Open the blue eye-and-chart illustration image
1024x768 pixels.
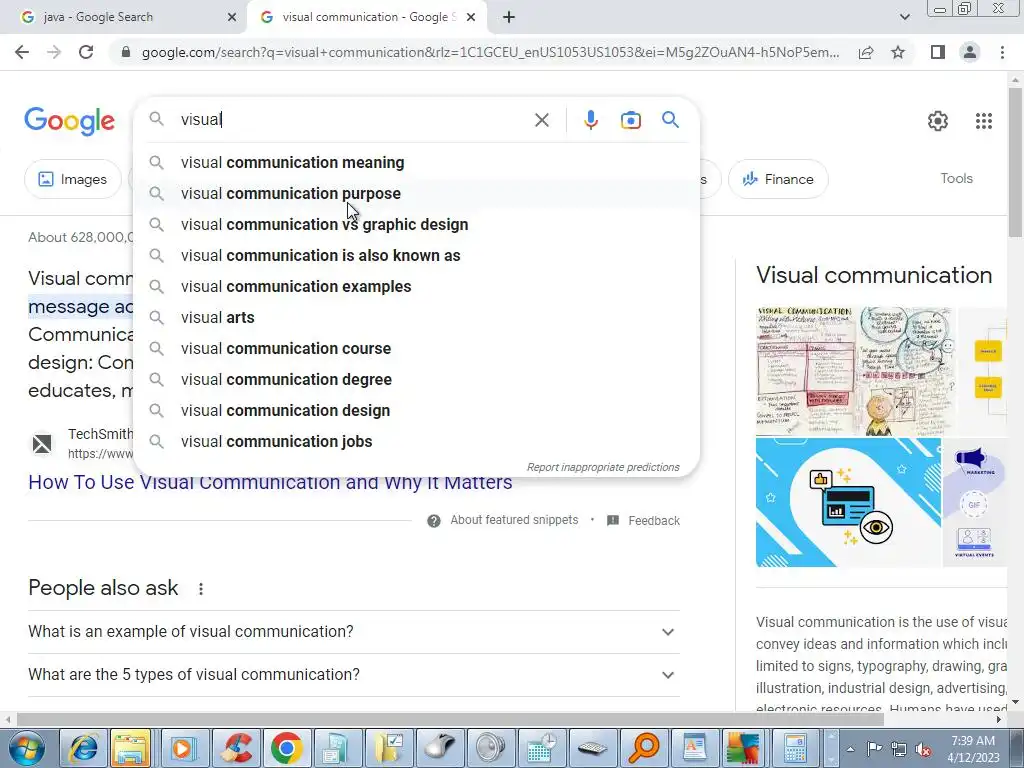848,502
